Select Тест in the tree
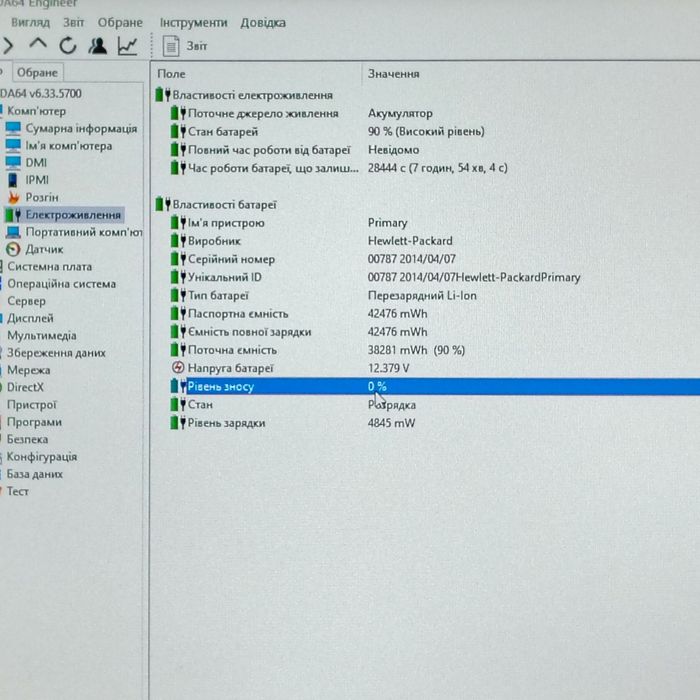The height and width of the screenshot is (700, 700). pyautogui.click(x=18, y=492)
